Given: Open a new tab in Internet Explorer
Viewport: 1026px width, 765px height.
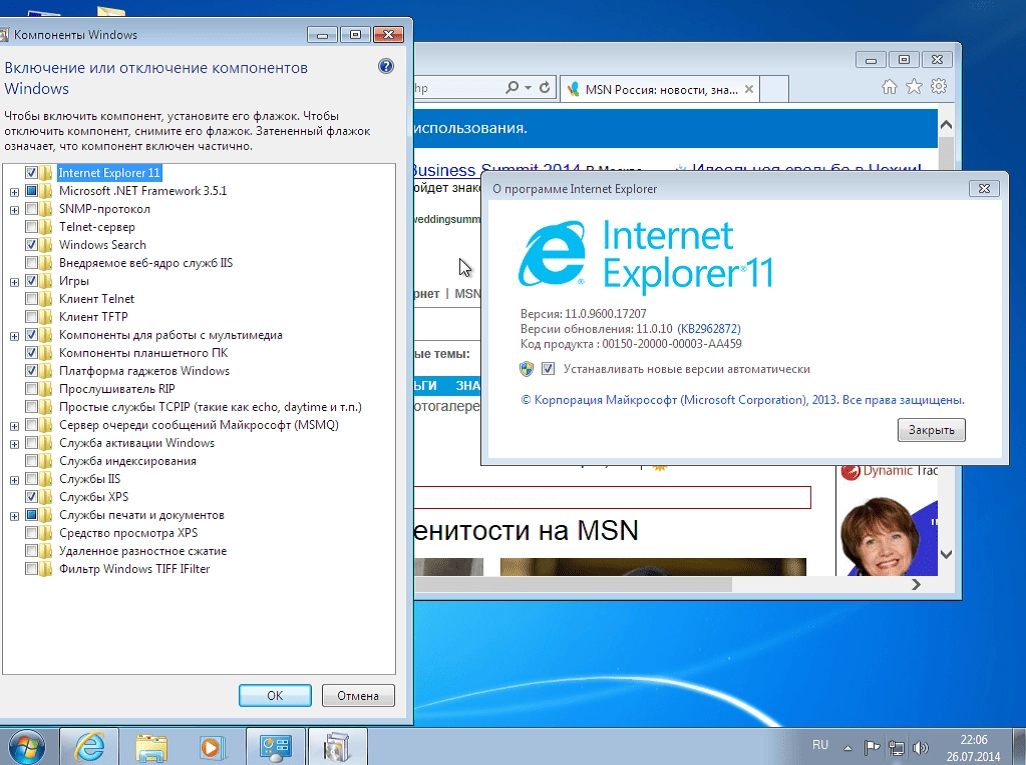Looking at the screenshot, I should tap(774, 89).
